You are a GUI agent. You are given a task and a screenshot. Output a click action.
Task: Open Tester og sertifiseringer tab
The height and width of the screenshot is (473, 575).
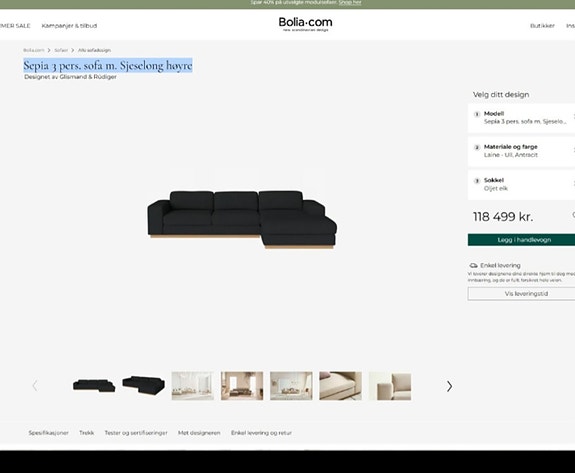[x=136, y=433]
